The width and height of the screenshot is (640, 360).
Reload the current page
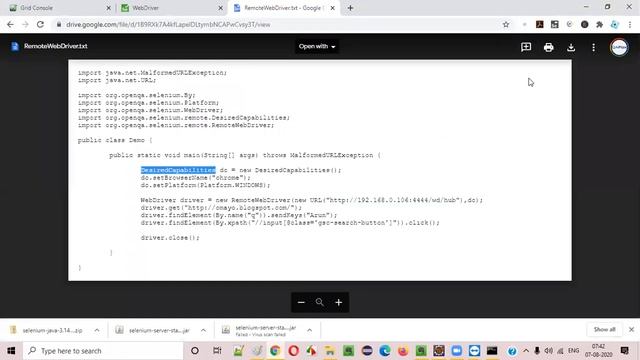coord(40,24)
